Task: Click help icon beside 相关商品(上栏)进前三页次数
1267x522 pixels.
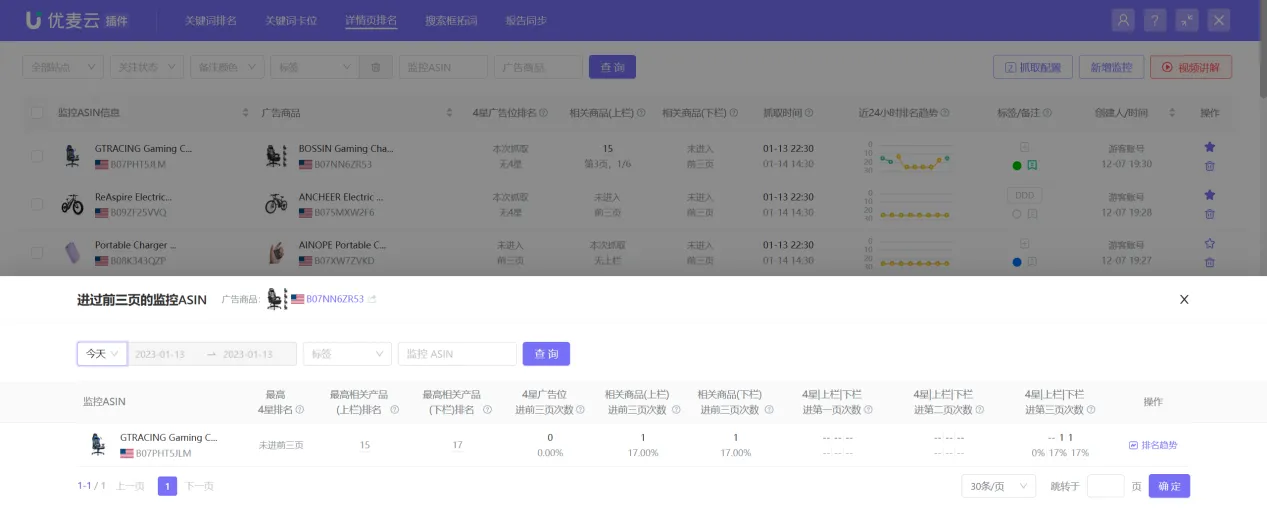Action: [677, 410]
